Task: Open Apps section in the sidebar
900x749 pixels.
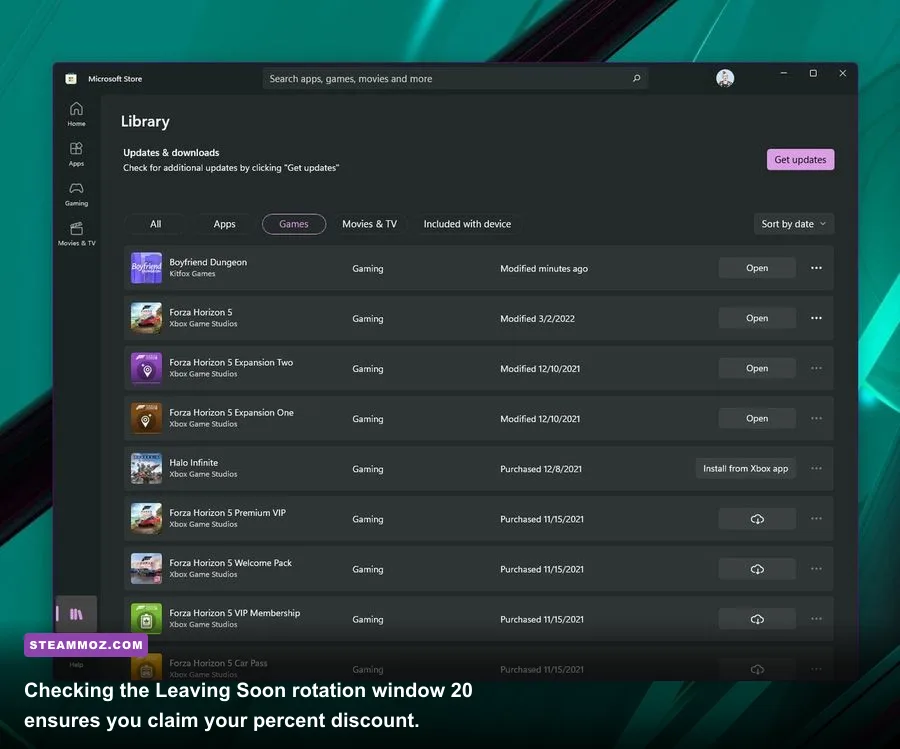Action: [76, 154]
